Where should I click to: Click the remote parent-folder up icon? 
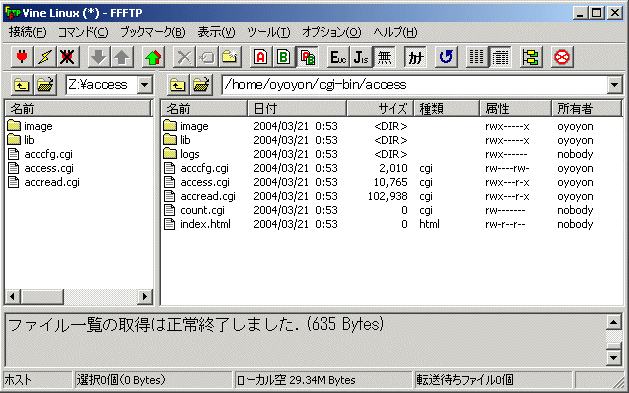pos(178,85)
